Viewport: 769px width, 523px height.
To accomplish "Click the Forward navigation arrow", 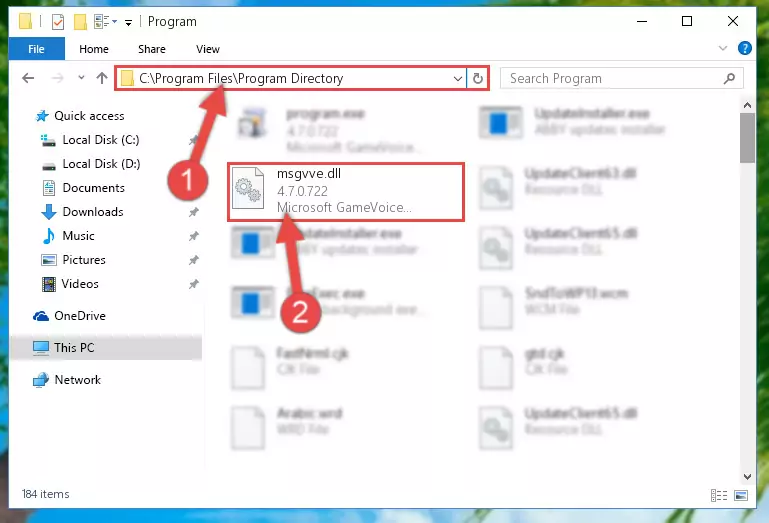I will (x=58, y=78).
